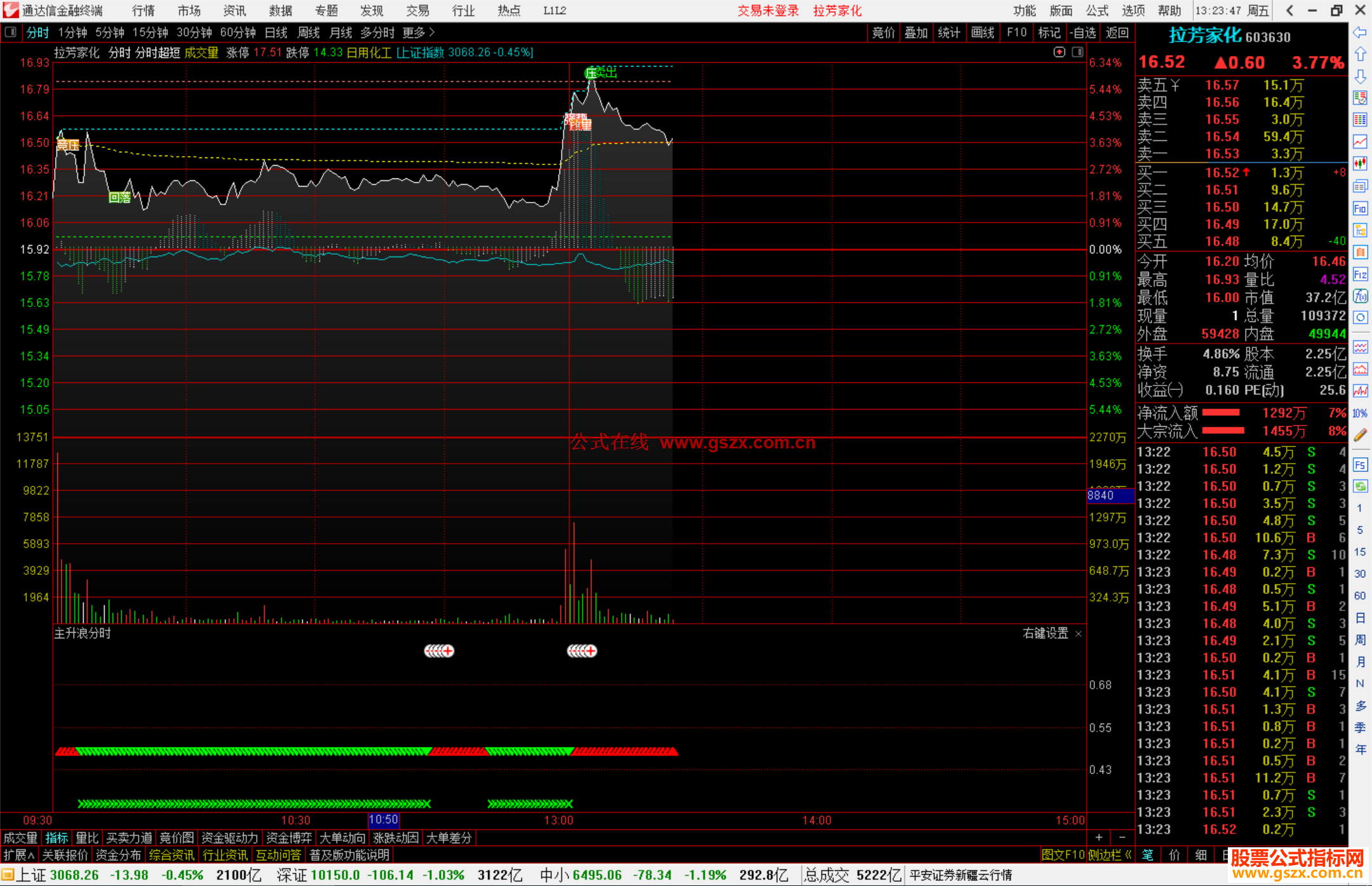Open the F12 trading sidebar icon
Screen dimensions: 1372x886
click(x=1360, y=274)
